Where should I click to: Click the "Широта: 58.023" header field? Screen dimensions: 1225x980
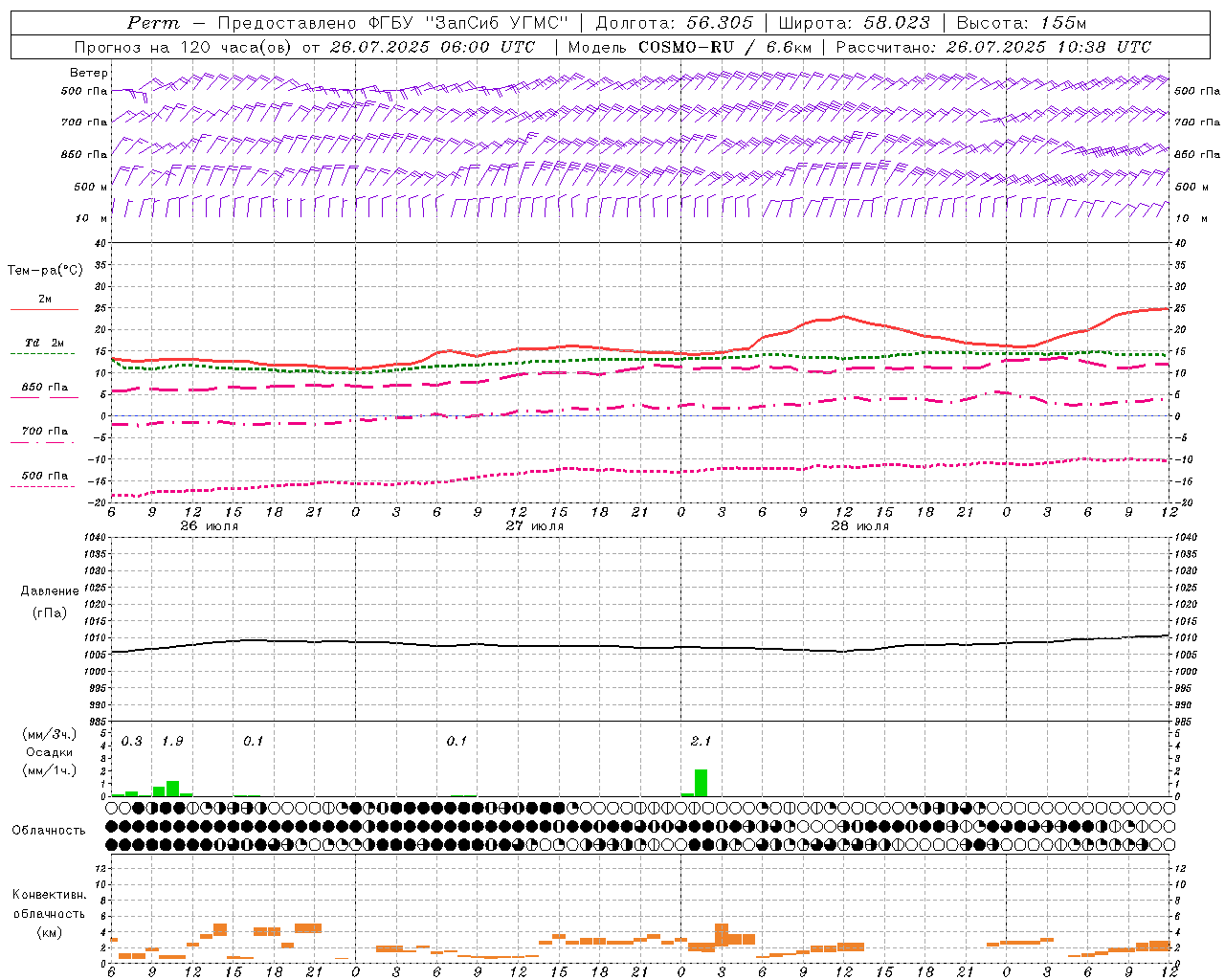click(854, 23)
